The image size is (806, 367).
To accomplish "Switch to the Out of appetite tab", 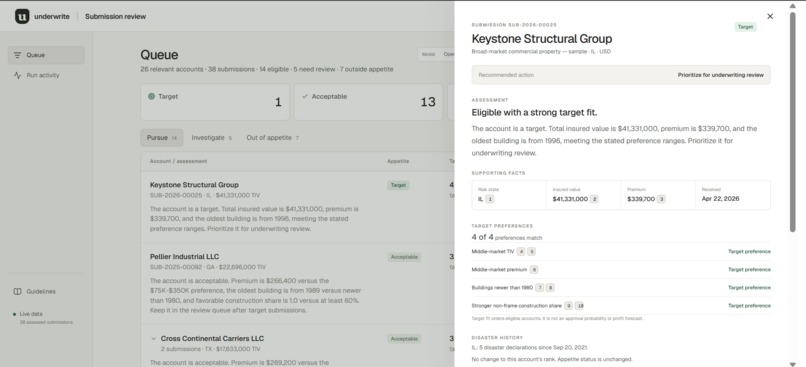I will coord(272,138).
